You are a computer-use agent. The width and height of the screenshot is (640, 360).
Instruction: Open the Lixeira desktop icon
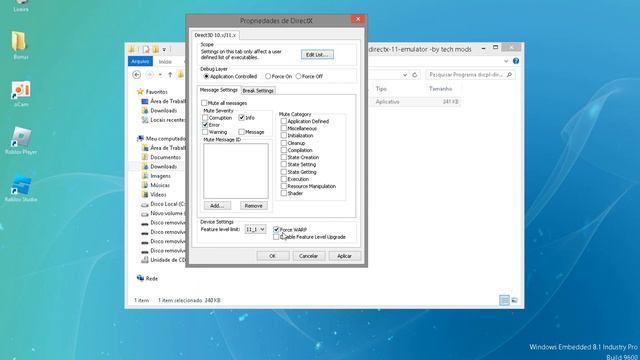tap(20, 6)
